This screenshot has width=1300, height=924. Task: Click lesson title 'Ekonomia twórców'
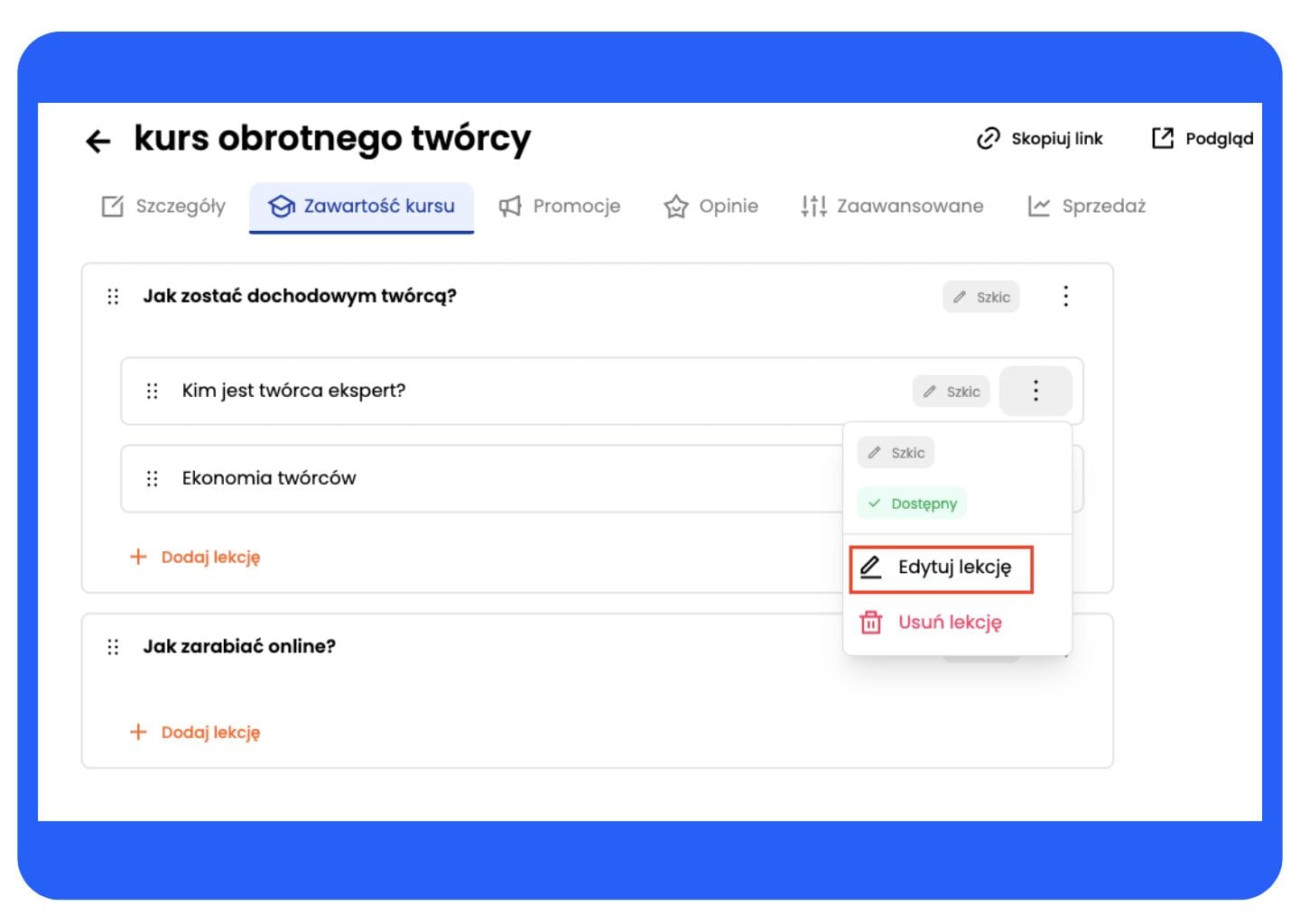pos(269,478)
